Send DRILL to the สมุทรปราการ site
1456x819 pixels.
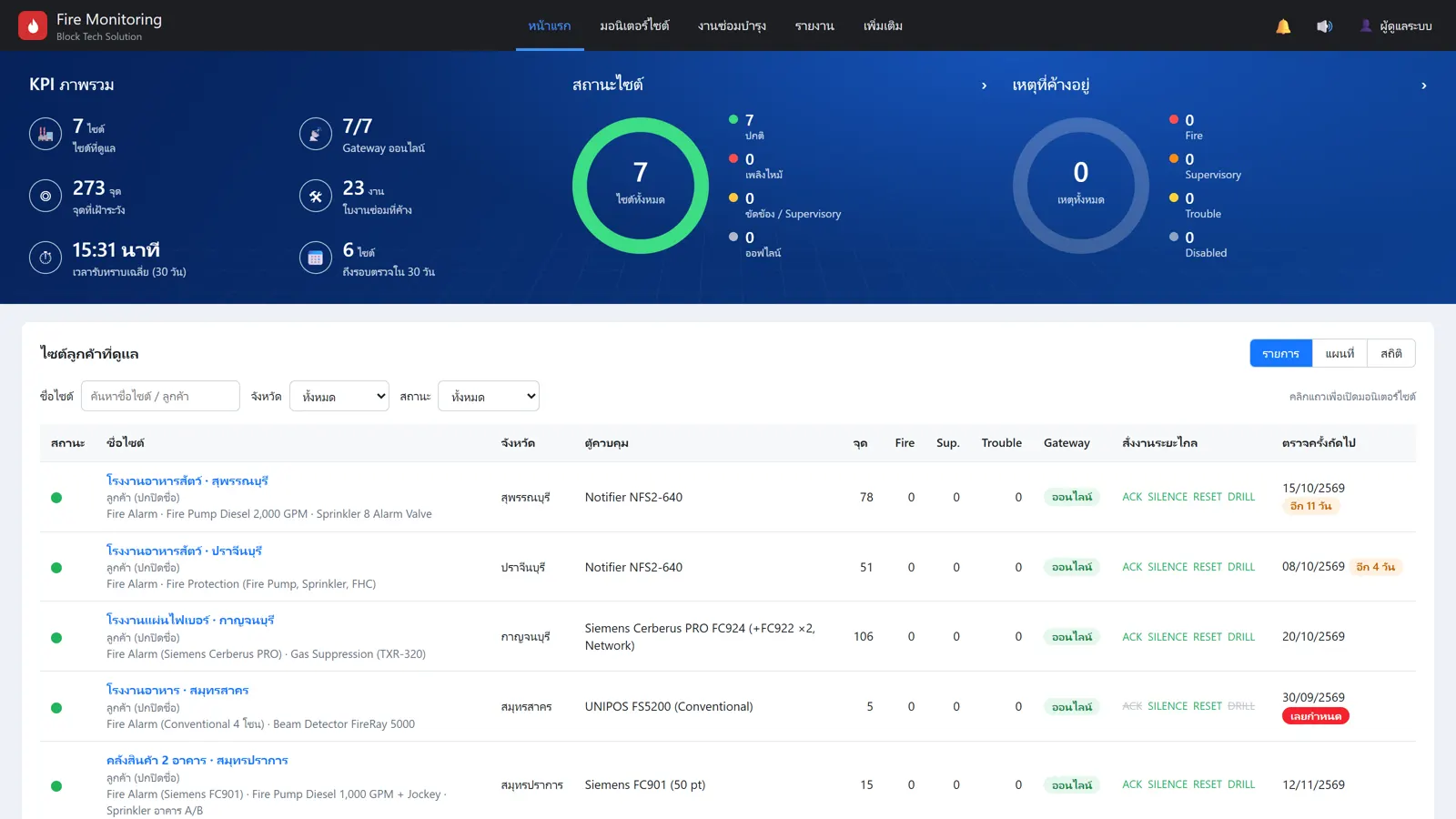click(x=1241, y=784)
